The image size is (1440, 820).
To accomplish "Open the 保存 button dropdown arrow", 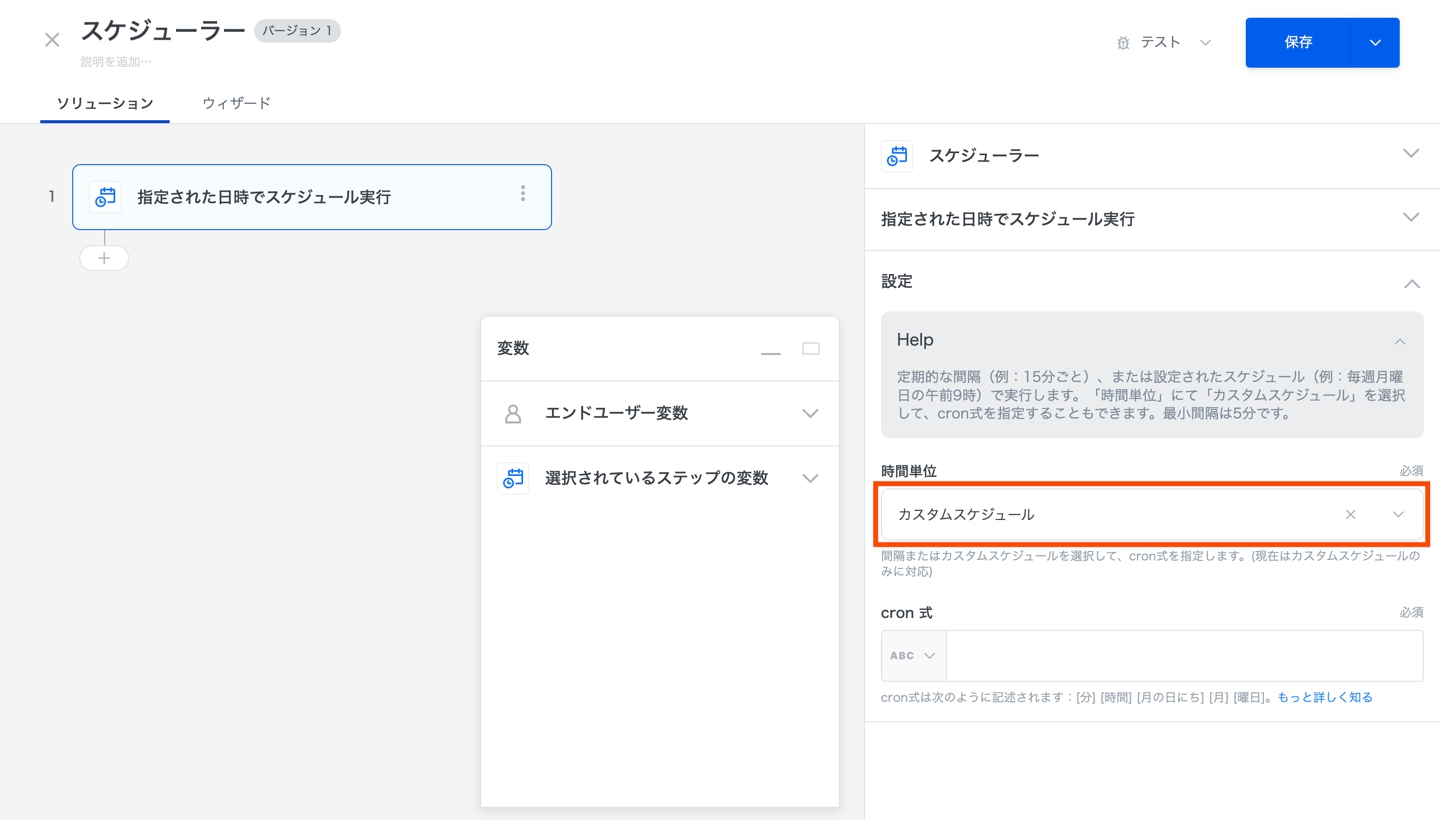I will coord(1375,43).
